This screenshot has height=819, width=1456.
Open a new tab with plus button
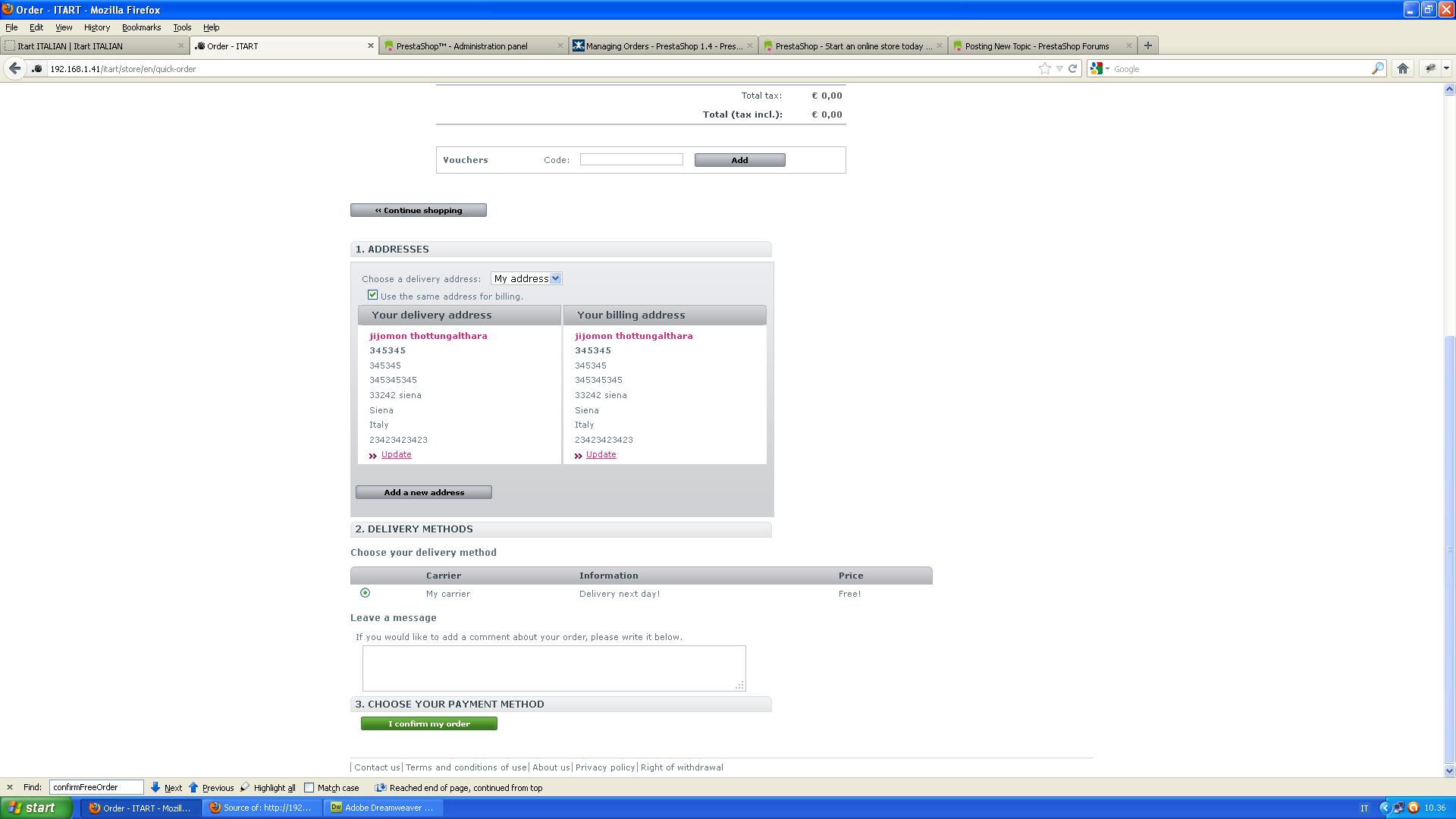tap(1147, 45)
